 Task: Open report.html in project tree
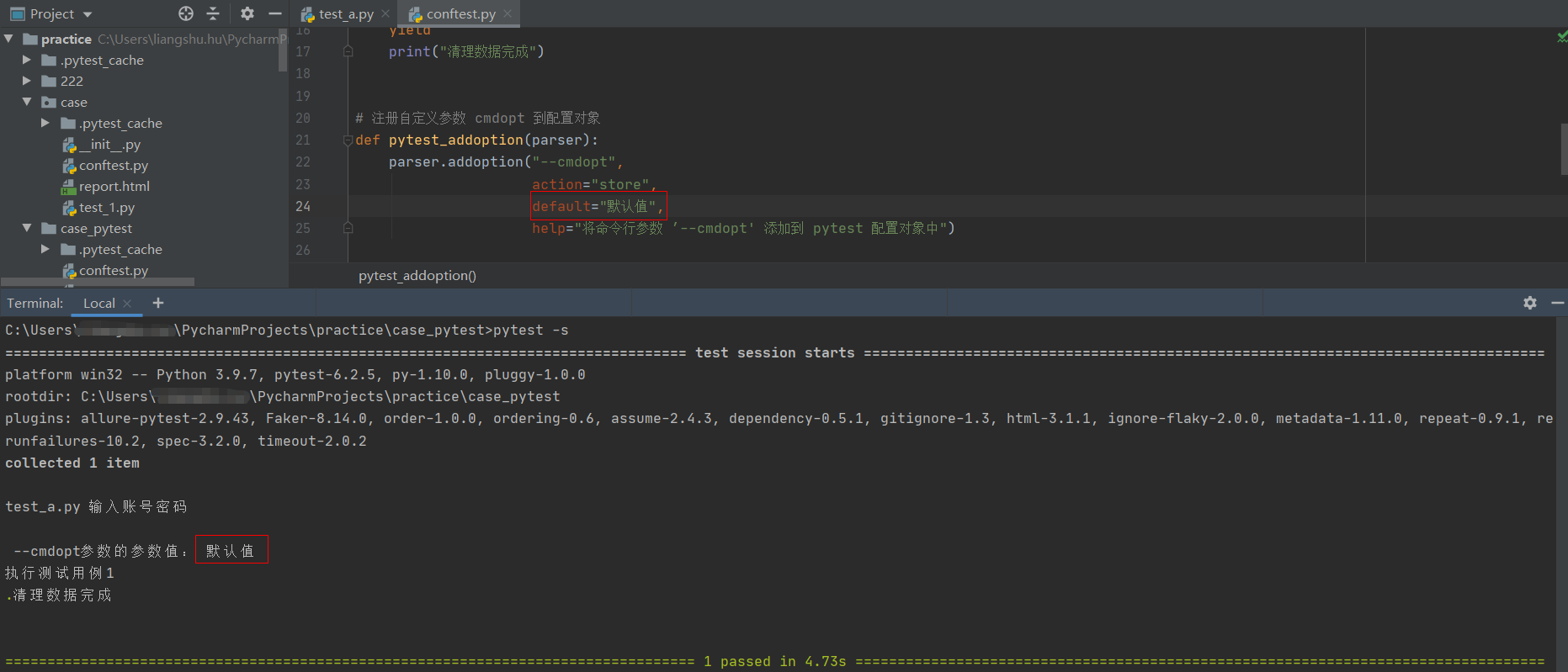(x=114, y=186)
